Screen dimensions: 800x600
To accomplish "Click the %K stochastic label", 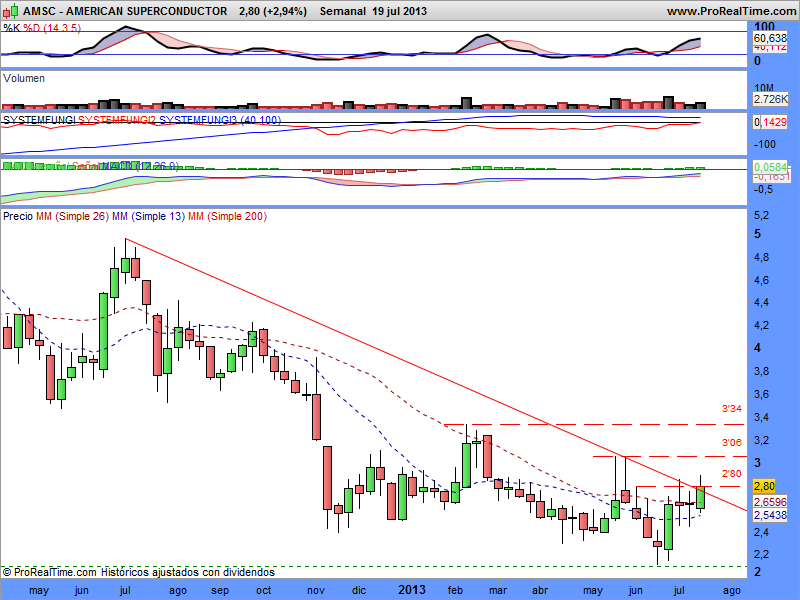I will [12, 28].
